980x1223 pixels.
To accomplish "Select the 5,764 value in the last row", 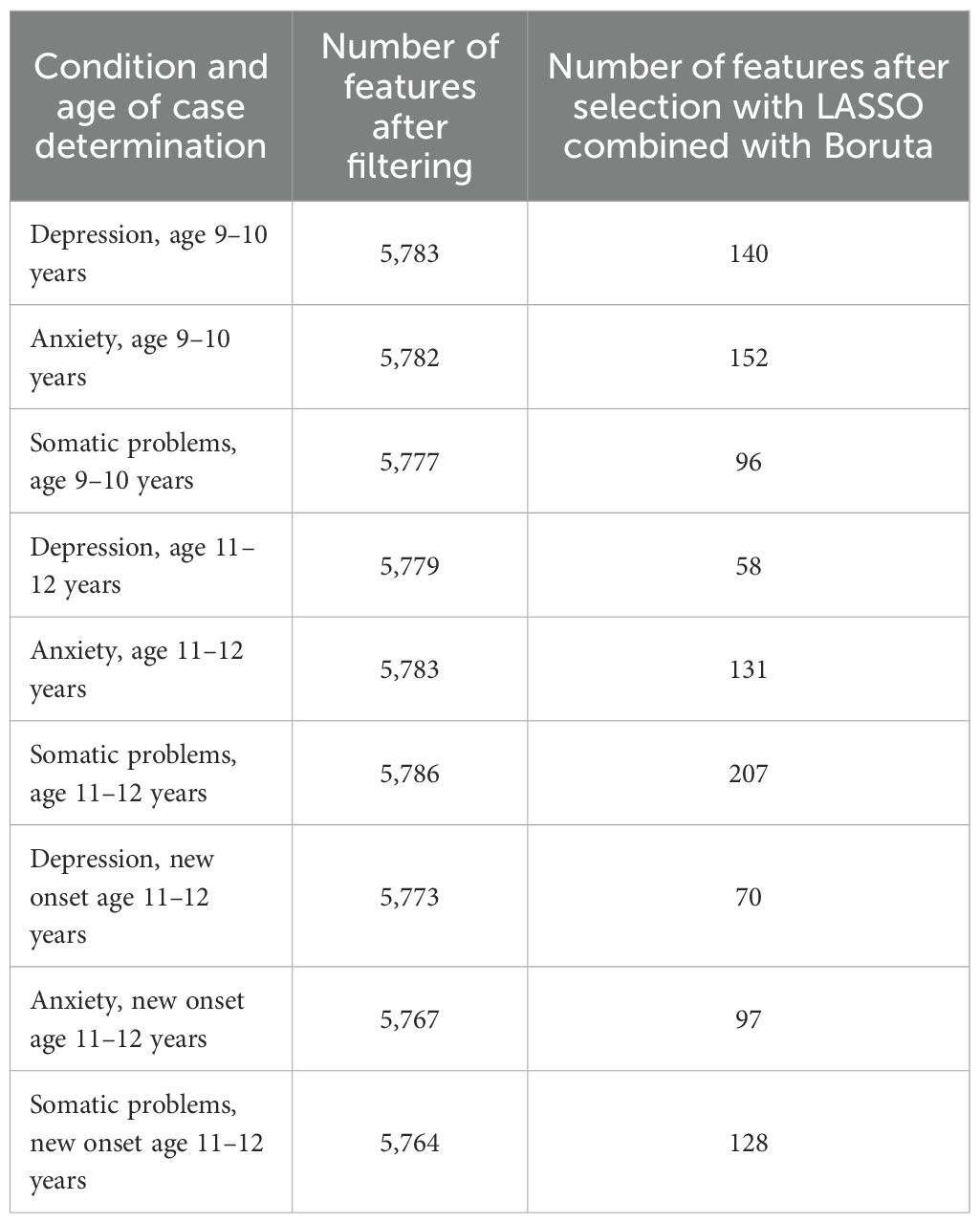I will coord(409,1143).
